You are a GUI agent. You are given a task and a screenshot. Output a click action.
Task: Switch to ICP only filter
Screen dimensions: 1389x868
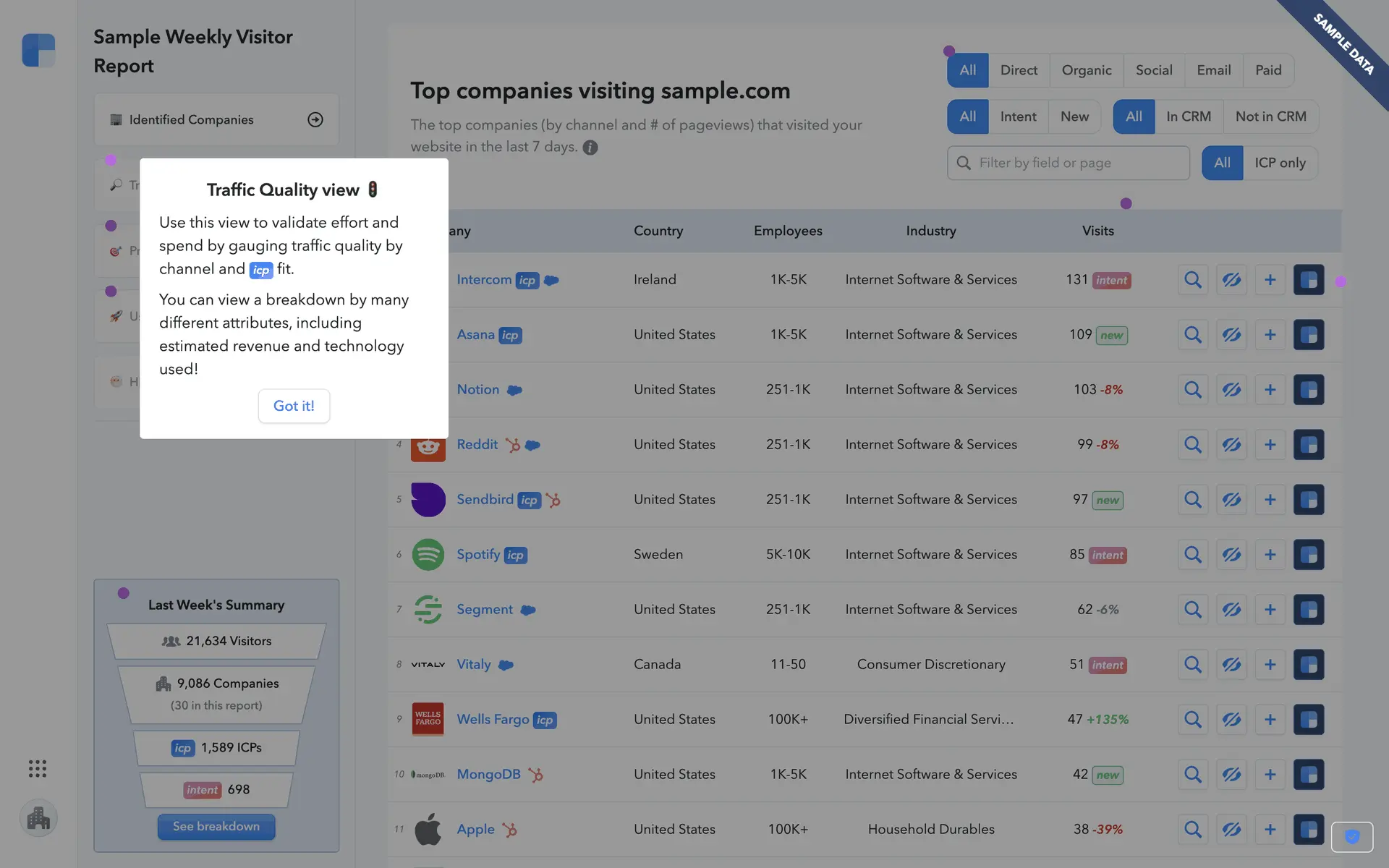[x=1280, y=163]
